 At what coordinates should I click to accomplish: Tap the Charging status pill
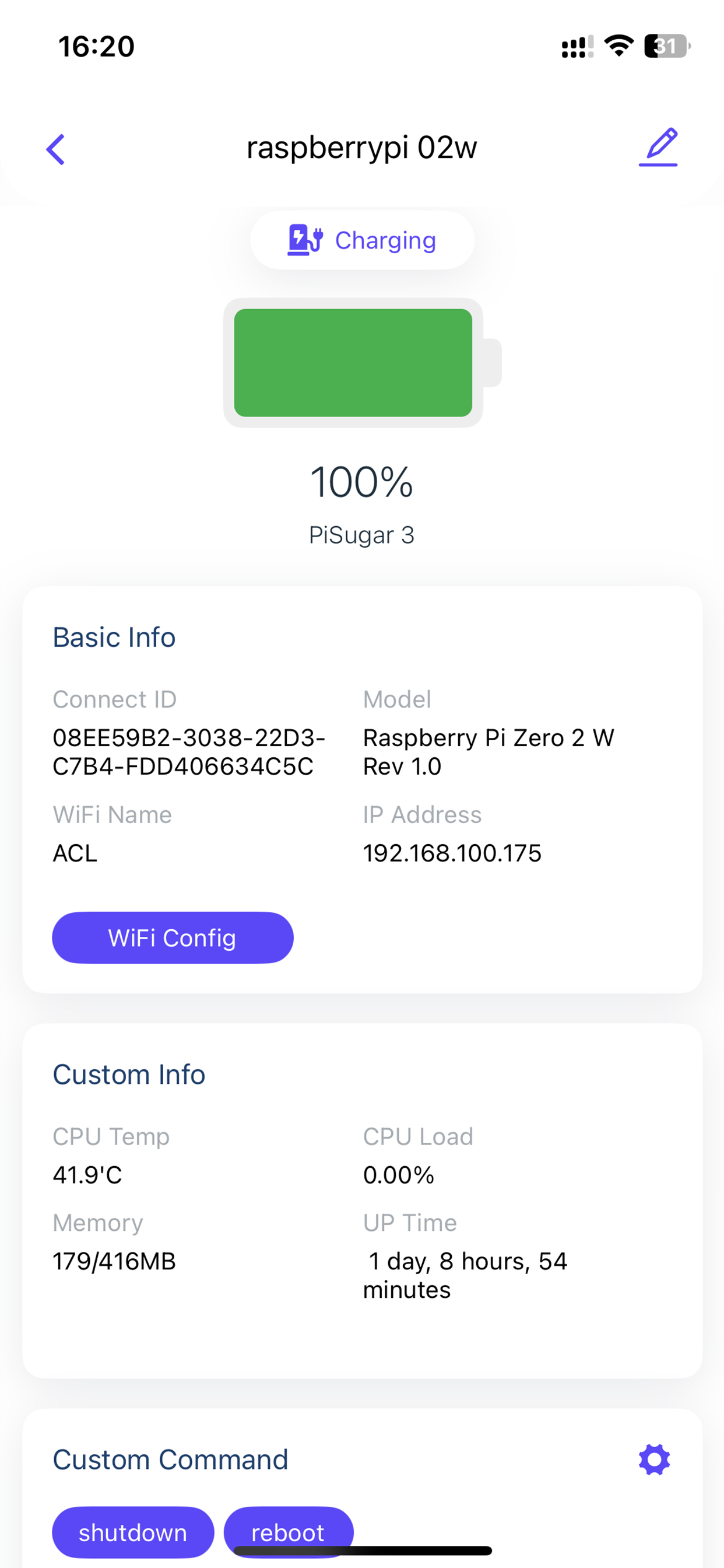(362, 240)
